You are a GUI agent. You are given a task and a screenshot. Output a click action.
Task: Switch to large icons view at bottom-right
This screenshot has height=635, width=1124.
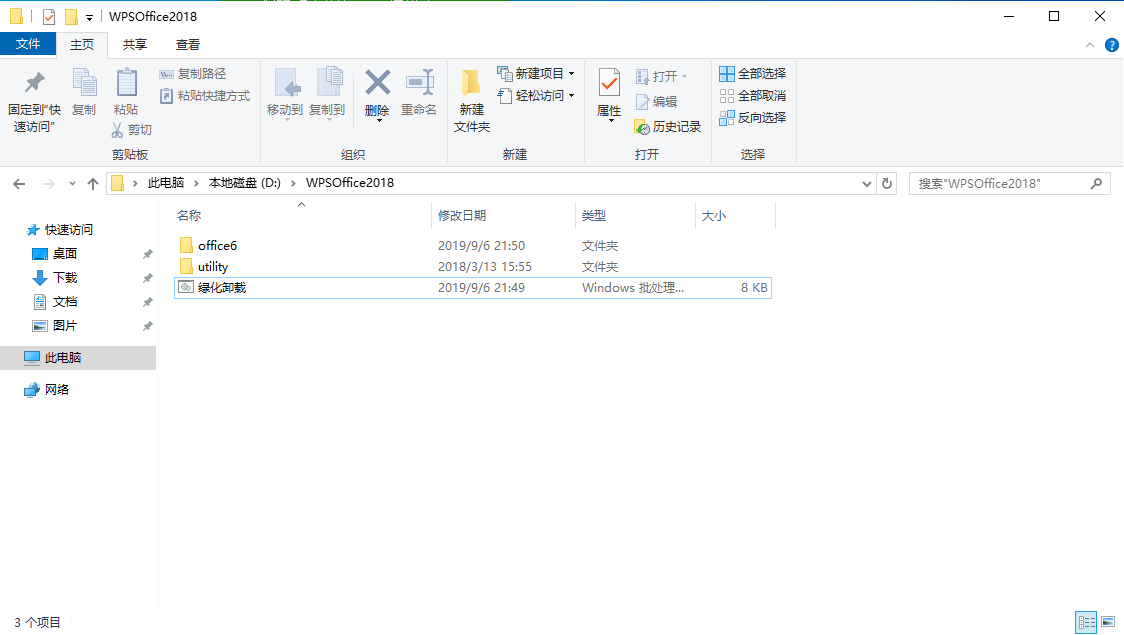(1108, 622)
